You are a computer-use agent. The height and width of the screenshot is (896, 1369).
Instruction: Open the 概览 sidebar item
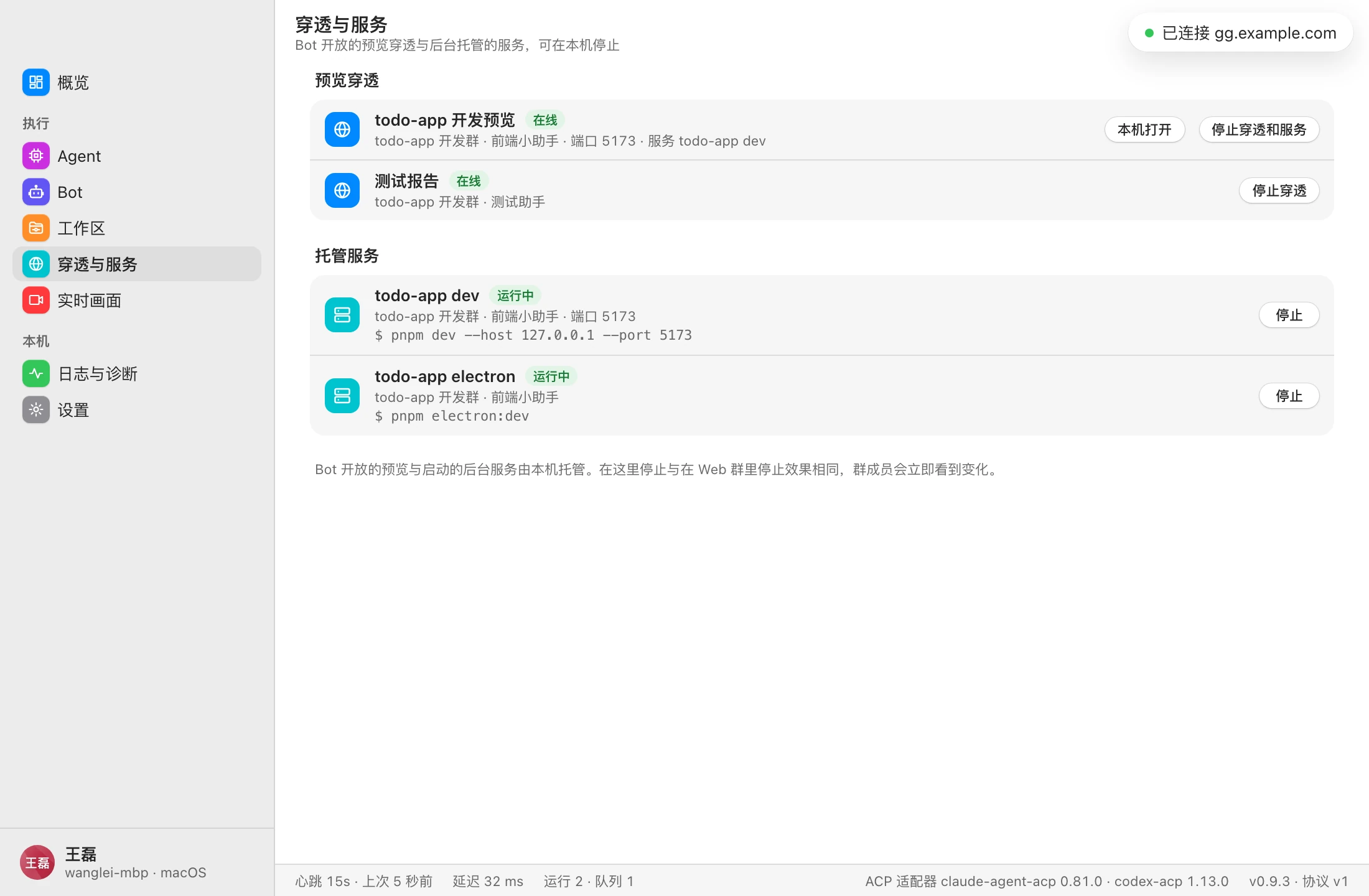pos(137,82)
